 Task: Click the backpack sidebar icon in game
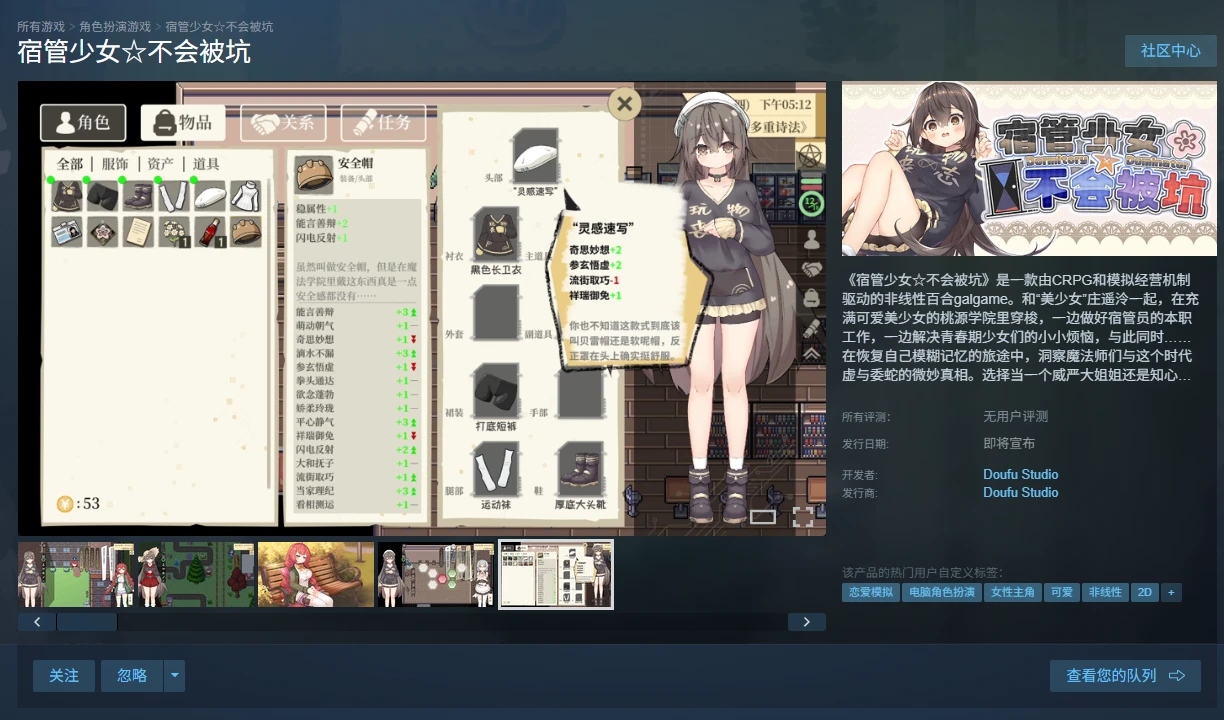click(811, 296)
